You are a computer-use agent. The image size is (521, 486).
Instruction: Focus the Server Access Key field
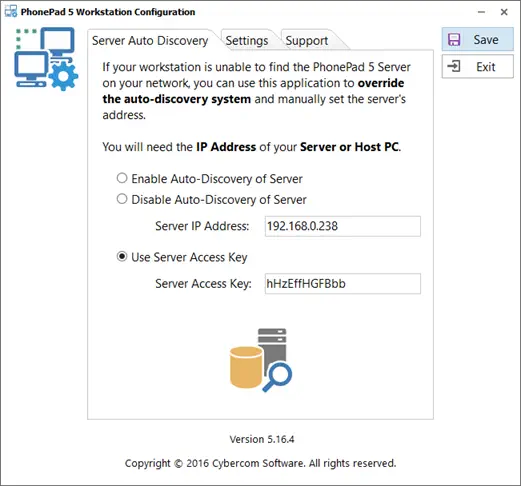click(343, 284)
